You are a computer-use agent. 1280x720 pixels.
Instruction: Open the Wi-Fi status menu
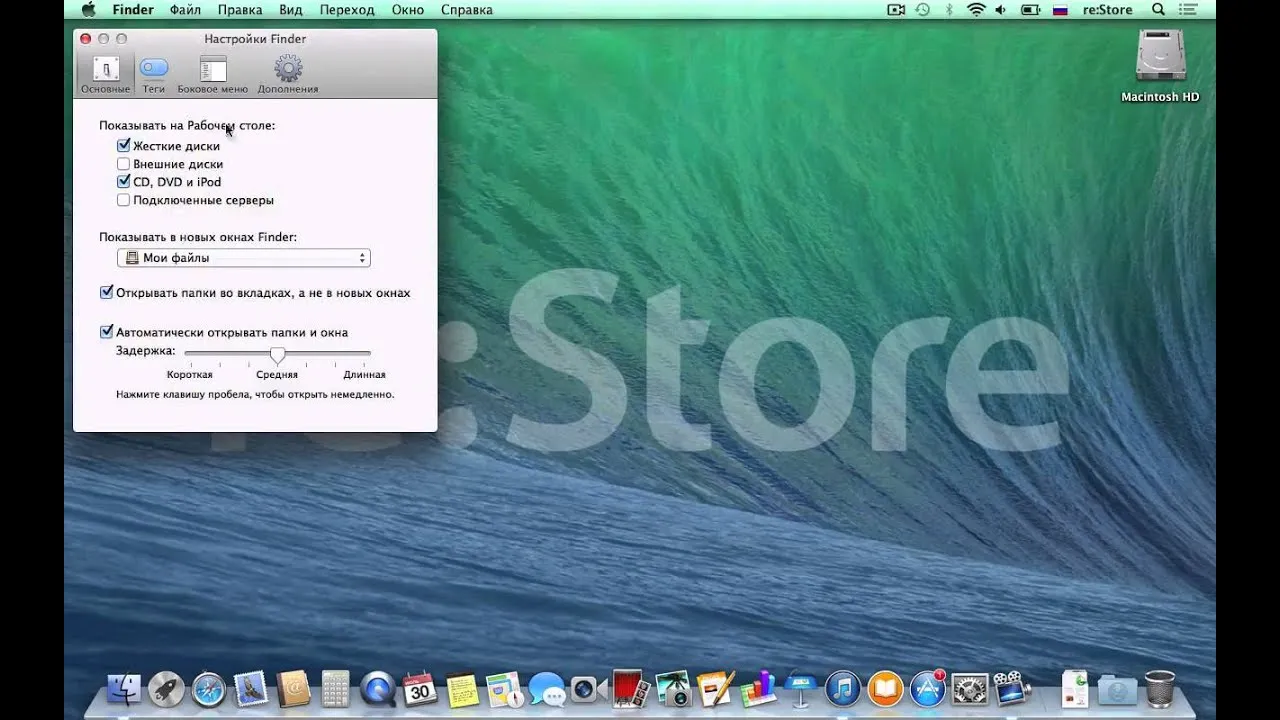pos(976,10)
